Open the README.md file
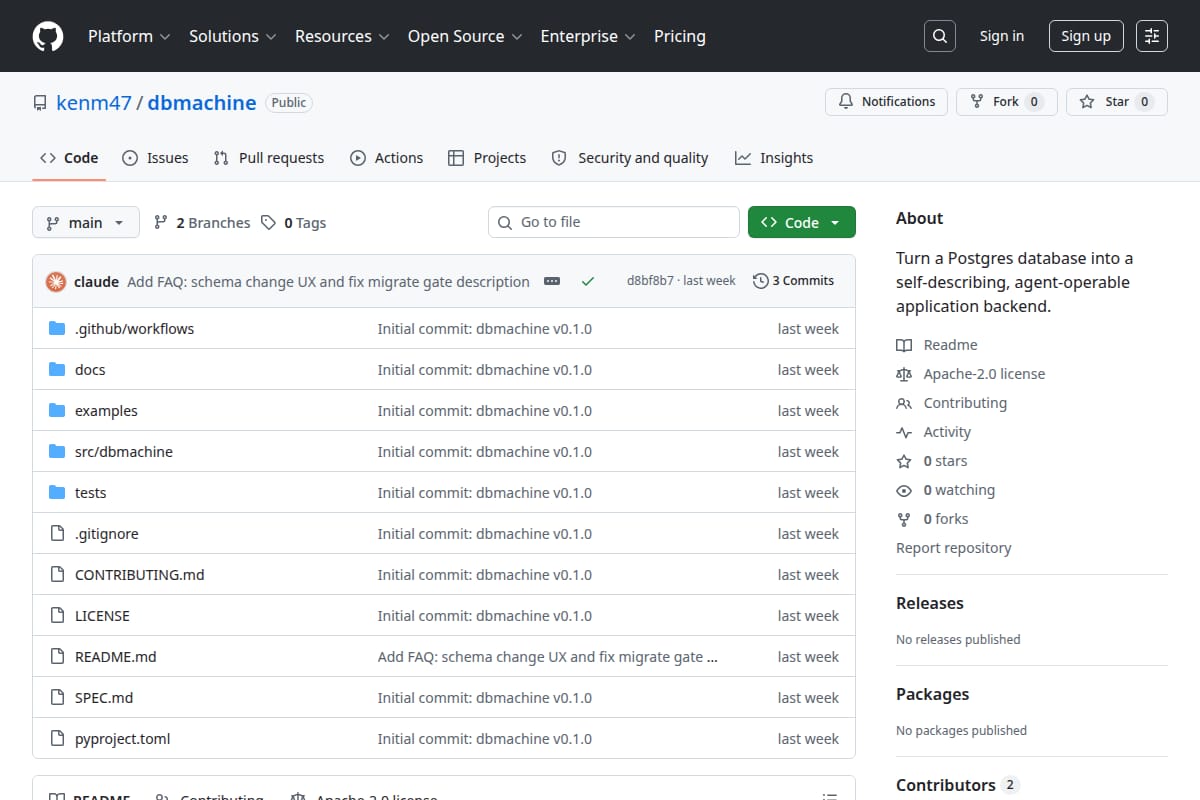Viewport: 1200px width, 800px height. [x=116, y=657]
